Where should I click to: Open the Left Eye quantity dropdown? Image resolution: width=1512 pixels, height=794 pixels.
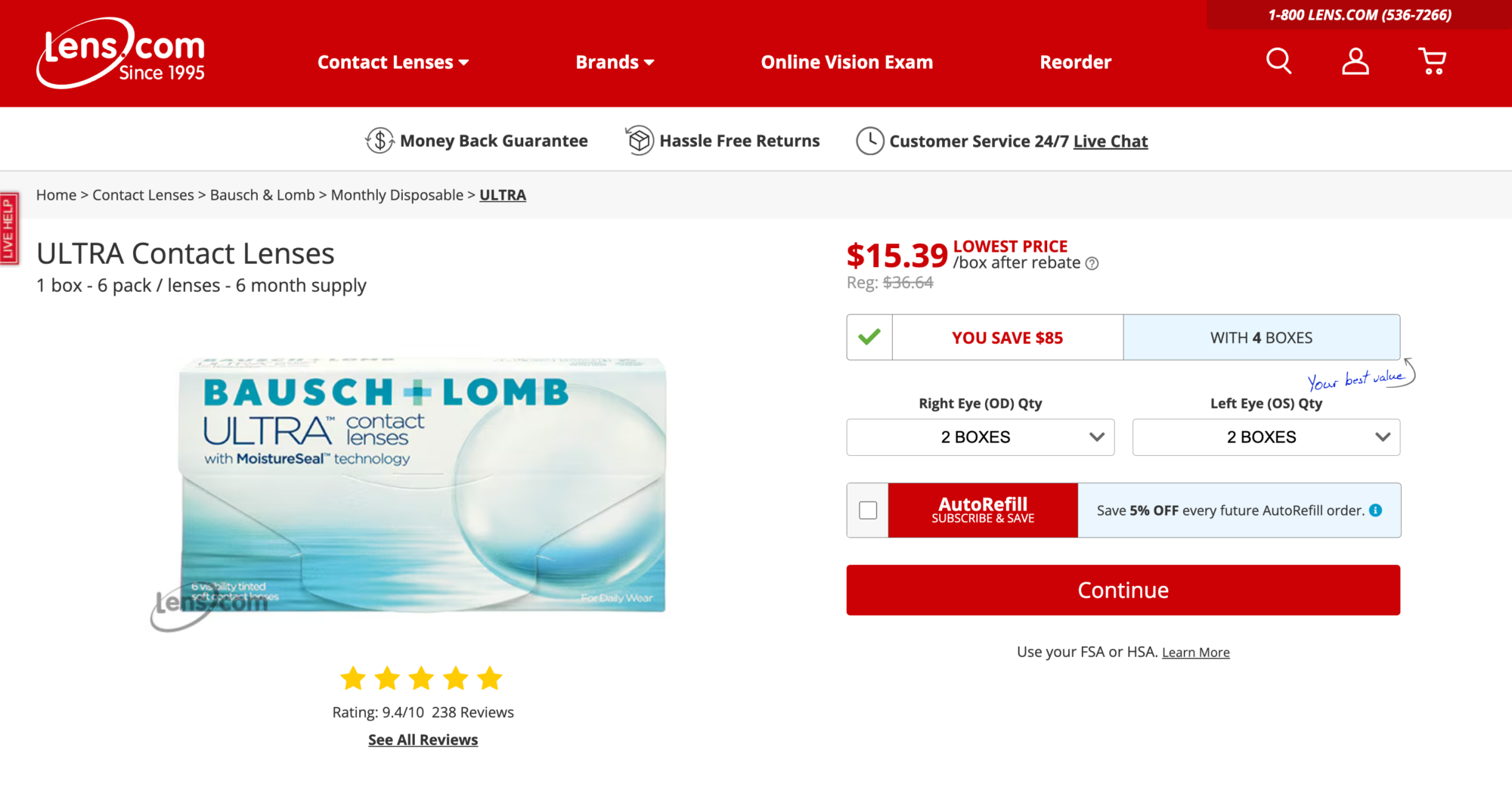pyautogui.click(x=1266, y=437)
